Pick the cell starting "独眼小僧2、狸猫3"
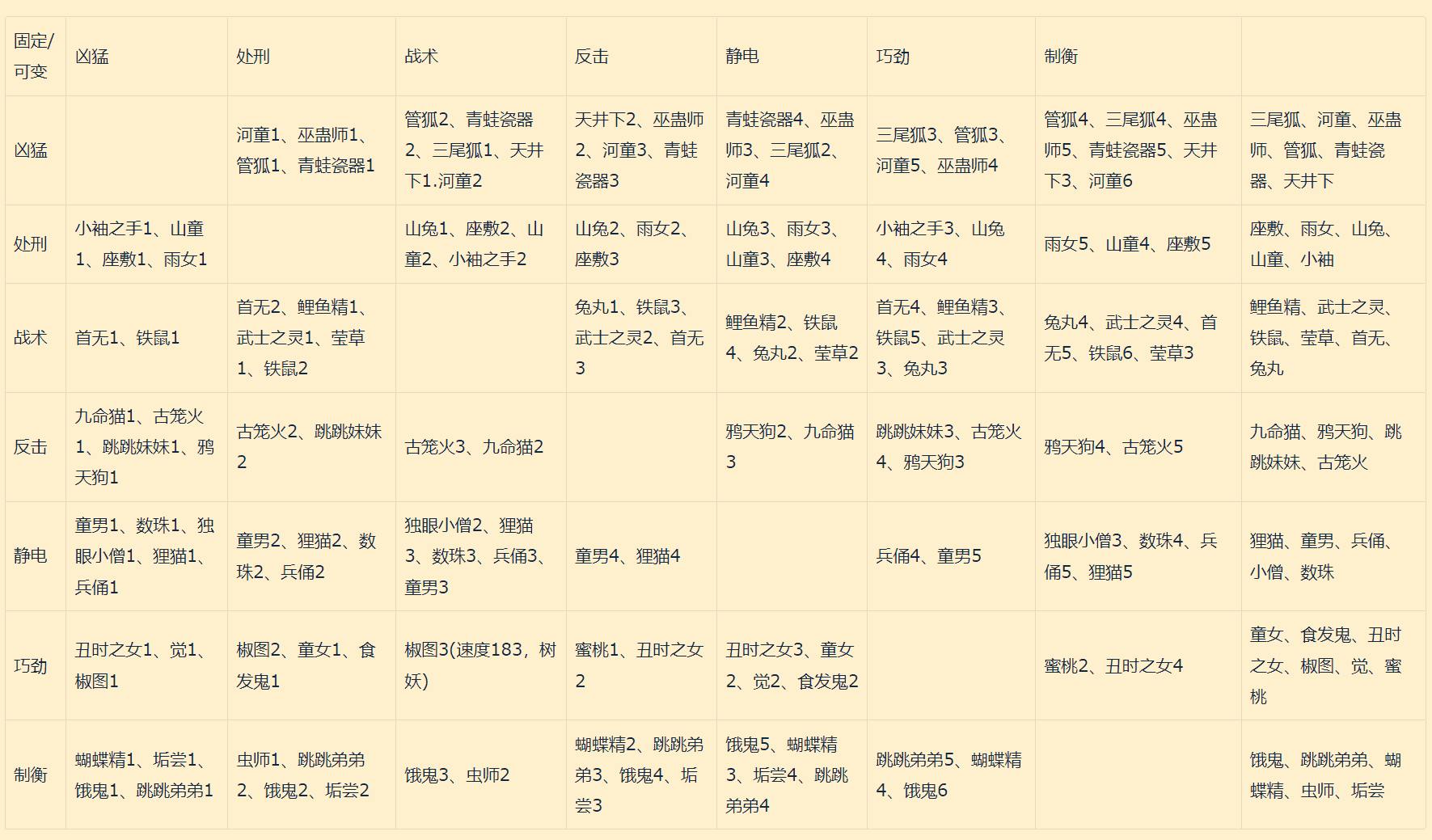 pos(481,556)
